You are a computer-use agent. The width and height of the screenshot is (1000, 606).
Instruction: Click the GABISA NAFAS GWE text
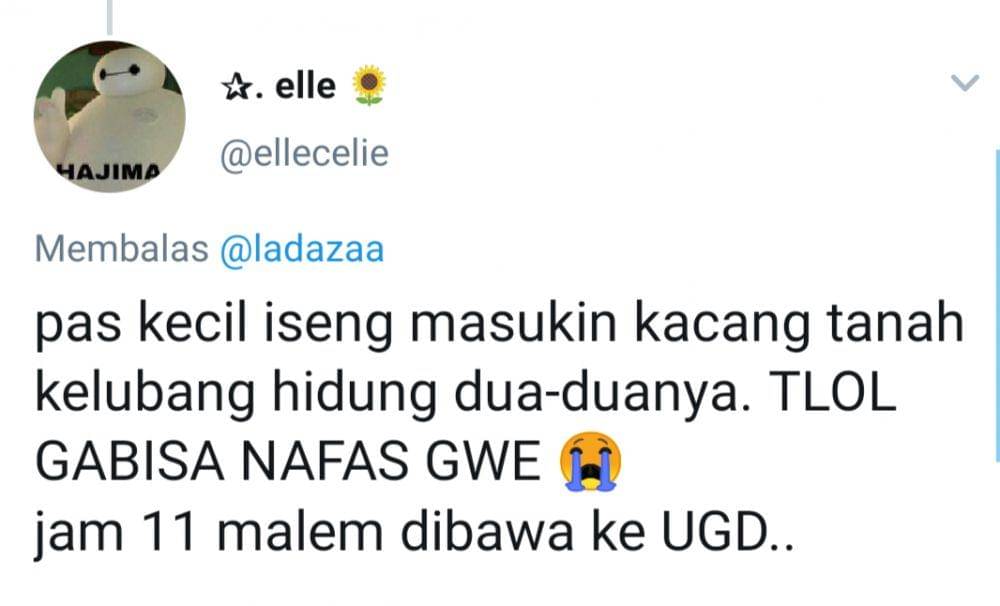288,462
